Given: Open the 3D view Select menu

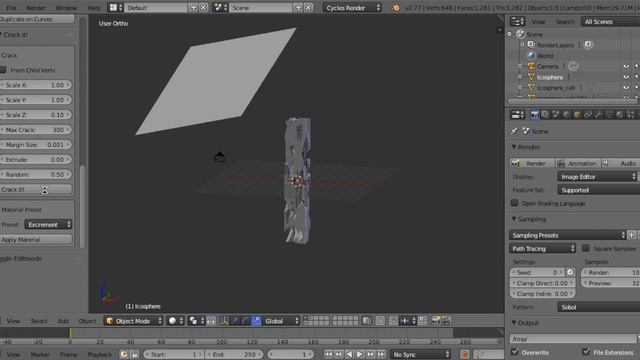Looking at the screenshot, I should 39,321.
